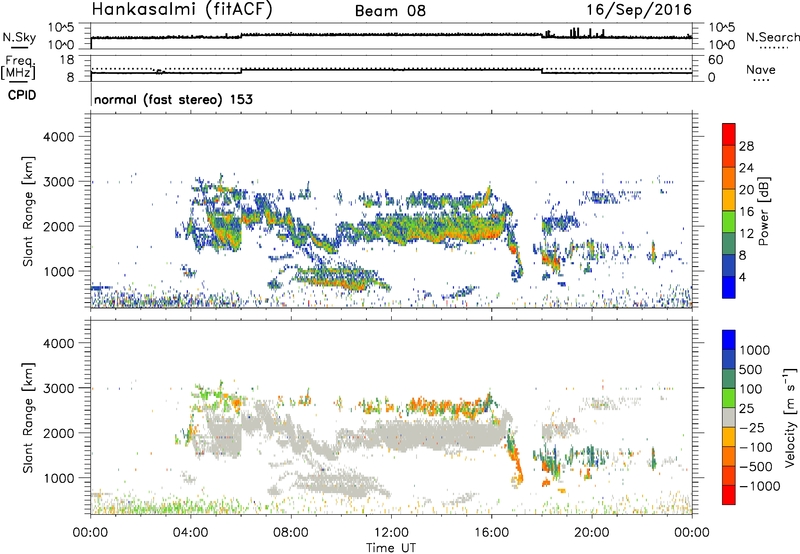Pick the blue bottom segment of Power color bar
Viewport: 800px width, 554px height.
(729, 287)
